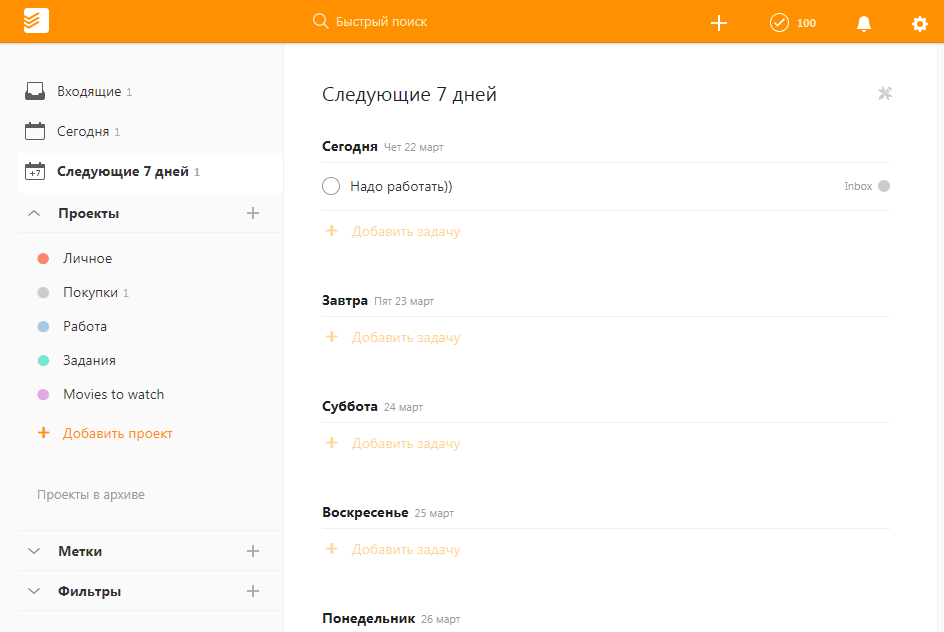Screen dimensions: 944x632
Task: Open quick add with the plus icon
Action: point(719,22)
